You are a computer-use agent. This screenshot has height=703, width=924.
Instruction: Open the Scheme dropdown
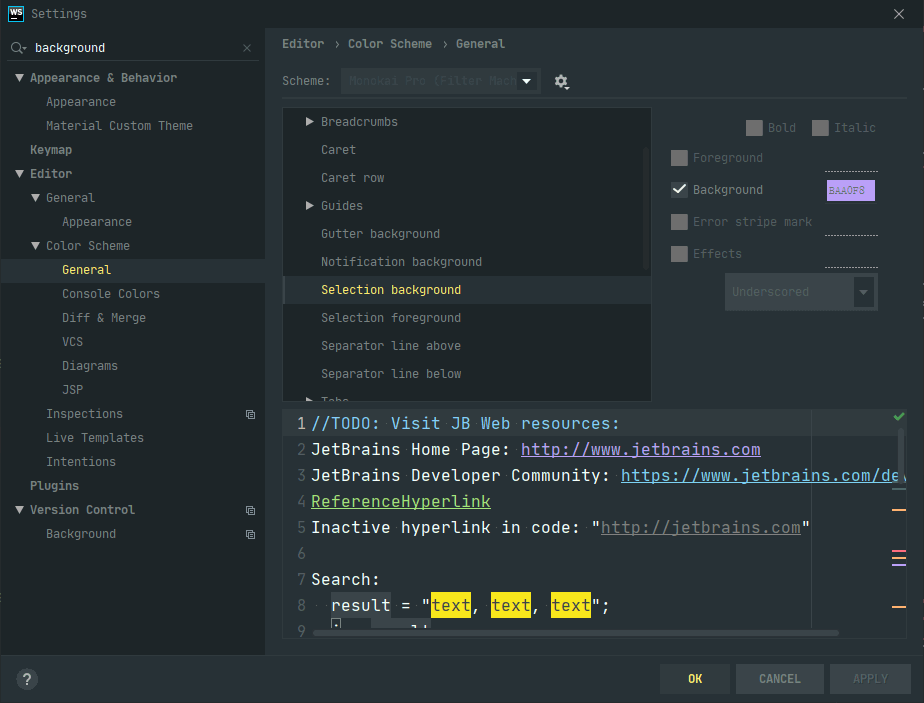pos(440,81)
